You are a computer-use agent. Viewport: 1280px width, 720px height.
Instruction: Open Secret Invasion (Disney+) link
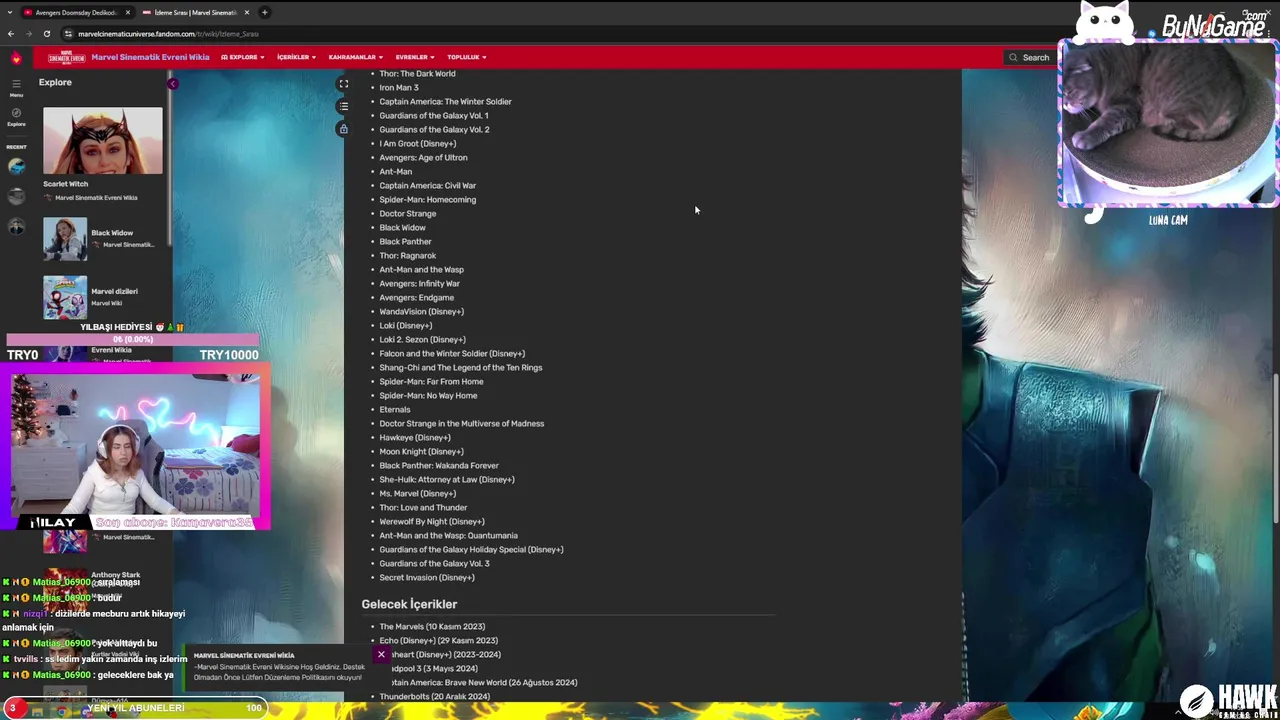[x=426, y=577]
